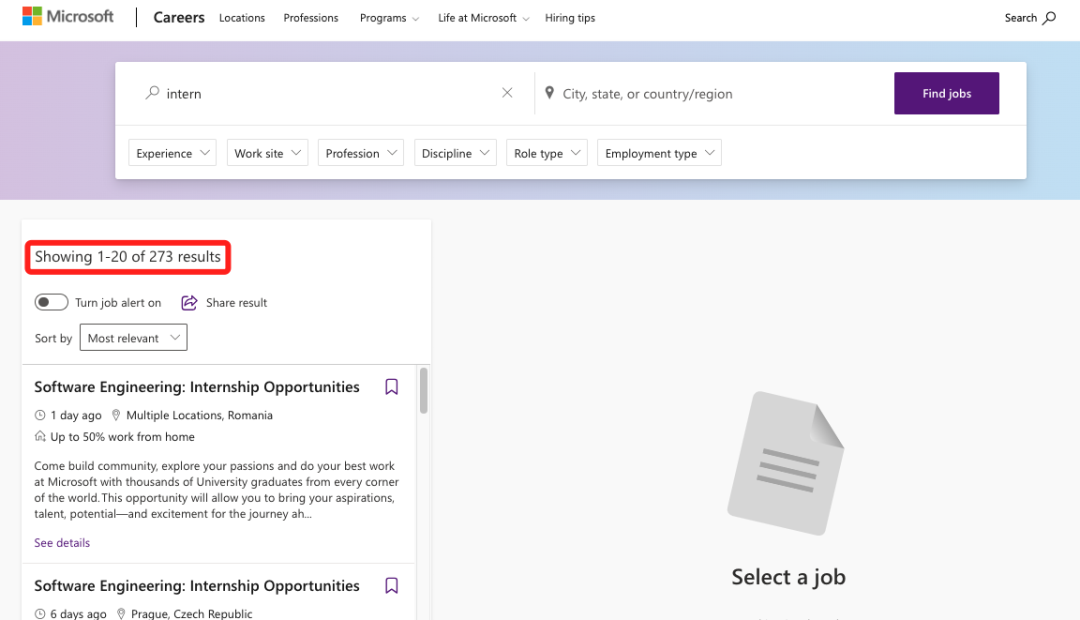Focus the keyword field containing intern
This screenshot has height=620, width=1080.
click(331, 93)
